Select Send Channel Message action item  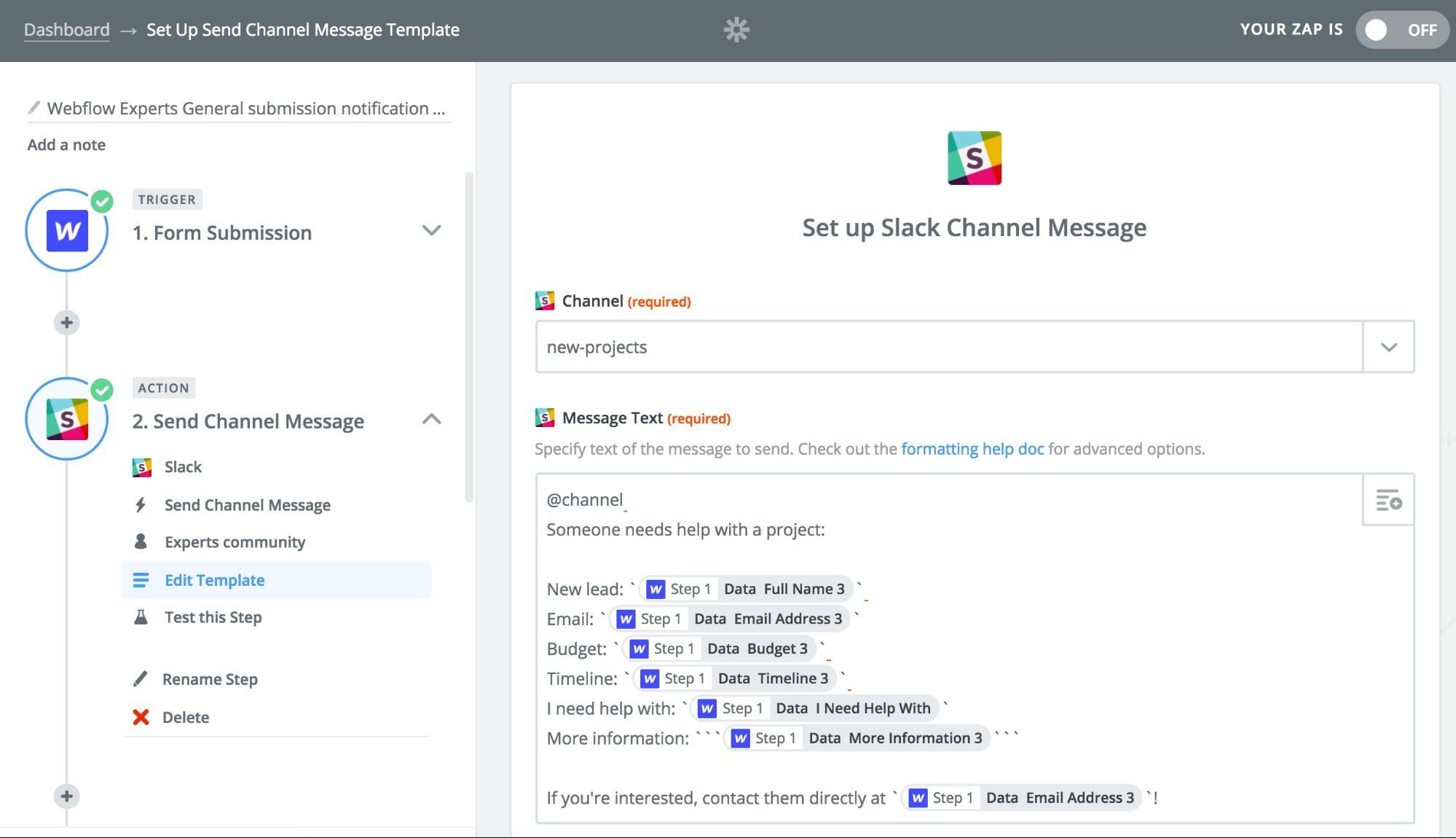(277, 505)
